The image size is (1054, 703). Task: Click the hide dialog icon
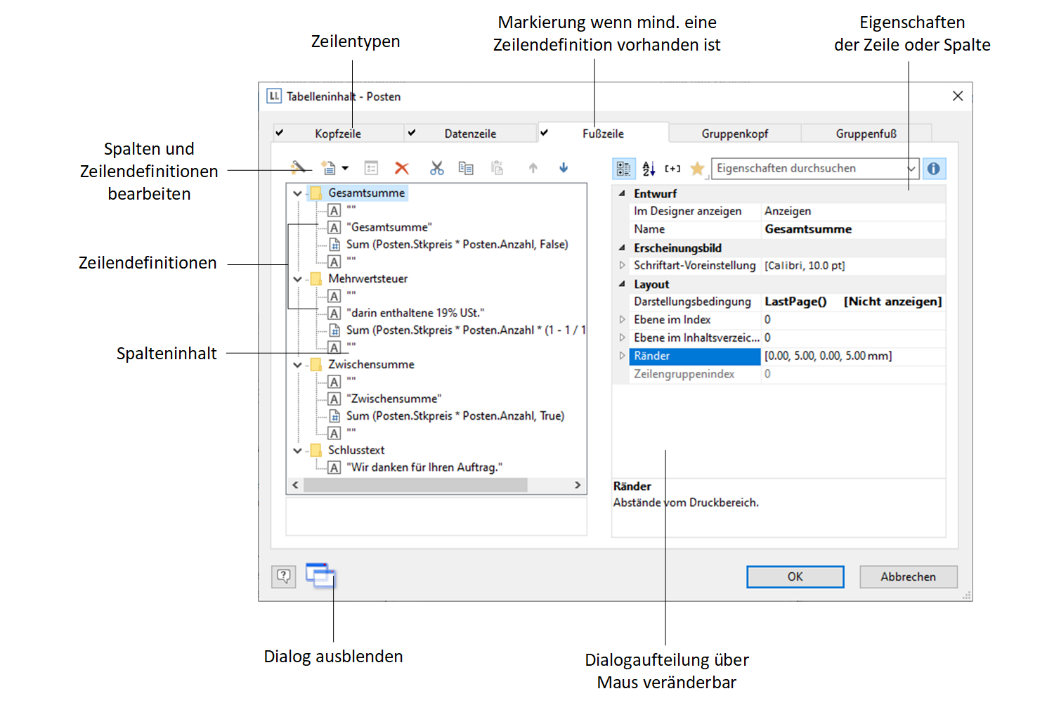click(x=320, y=575)
